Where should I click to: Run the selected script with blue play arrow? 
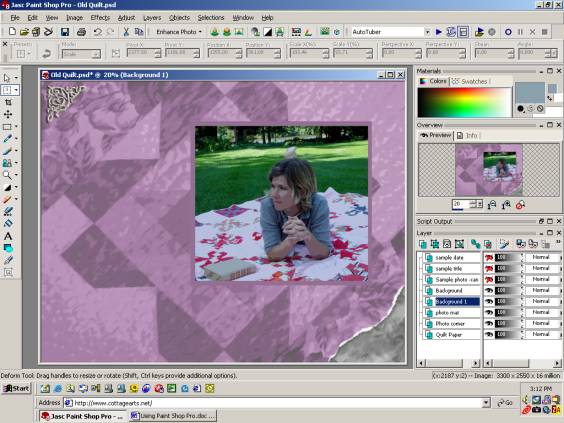coord(438,32)
